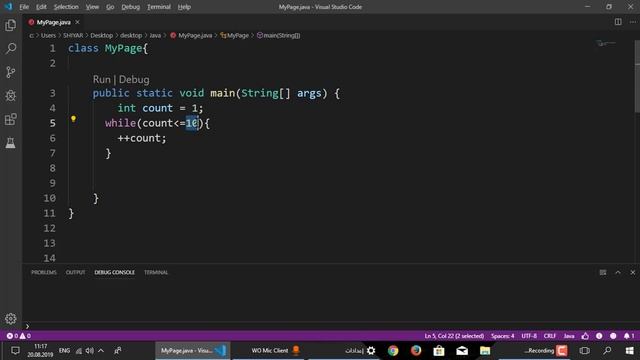Click the lightbulb quick fix on line 5
Screen dimensions: 640x360
click(x=73, y=119)
